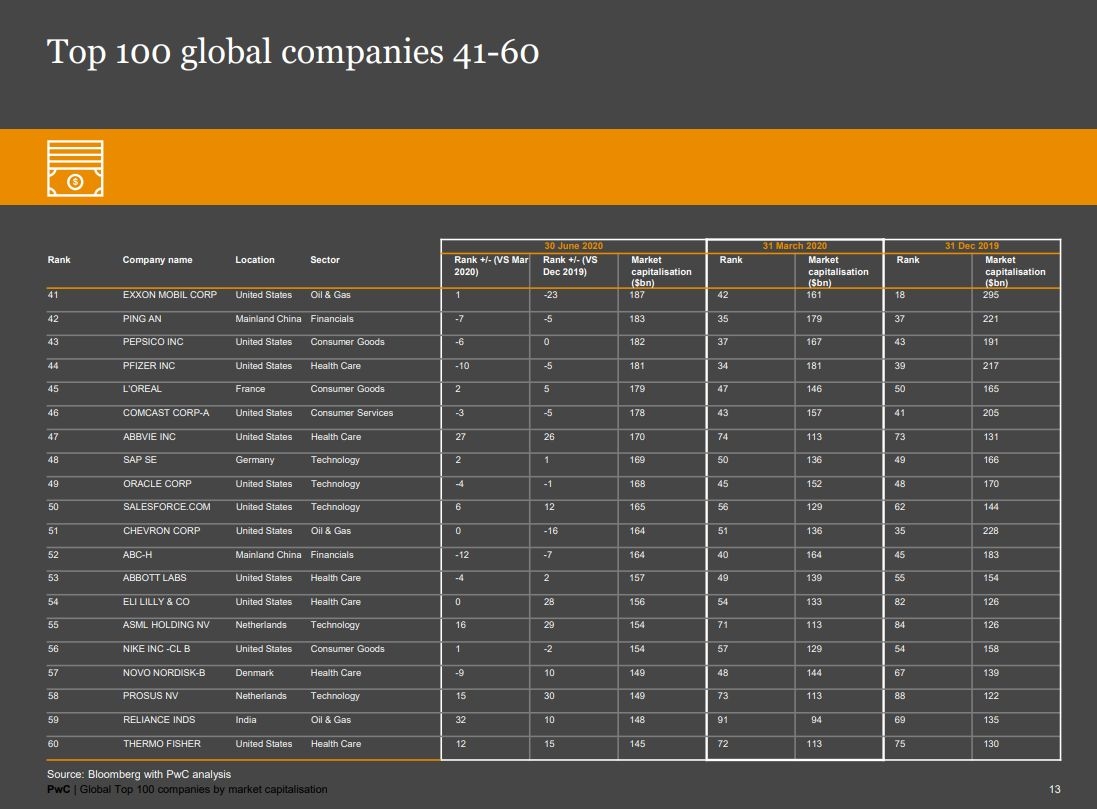Select 'L'OREAL' company name
This screenshot has height=809, width=1097.
(x=142, y=388)
